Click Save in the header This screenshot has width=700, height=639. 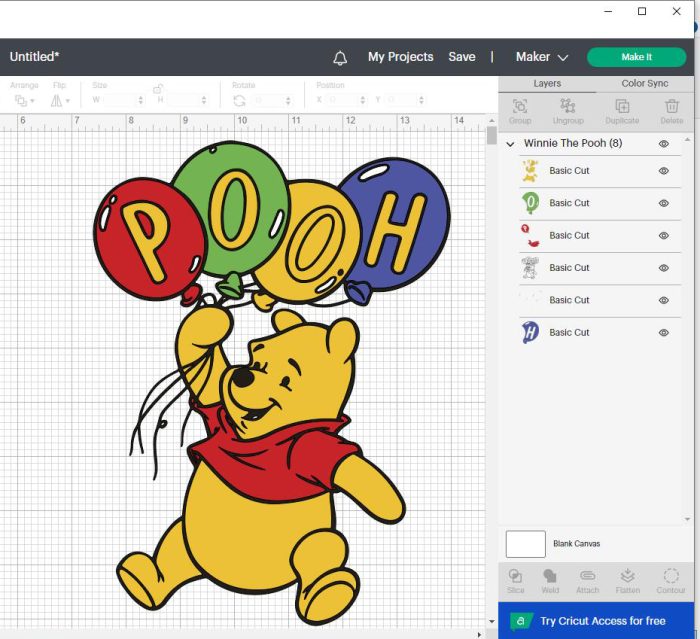(x=462, y=57)
